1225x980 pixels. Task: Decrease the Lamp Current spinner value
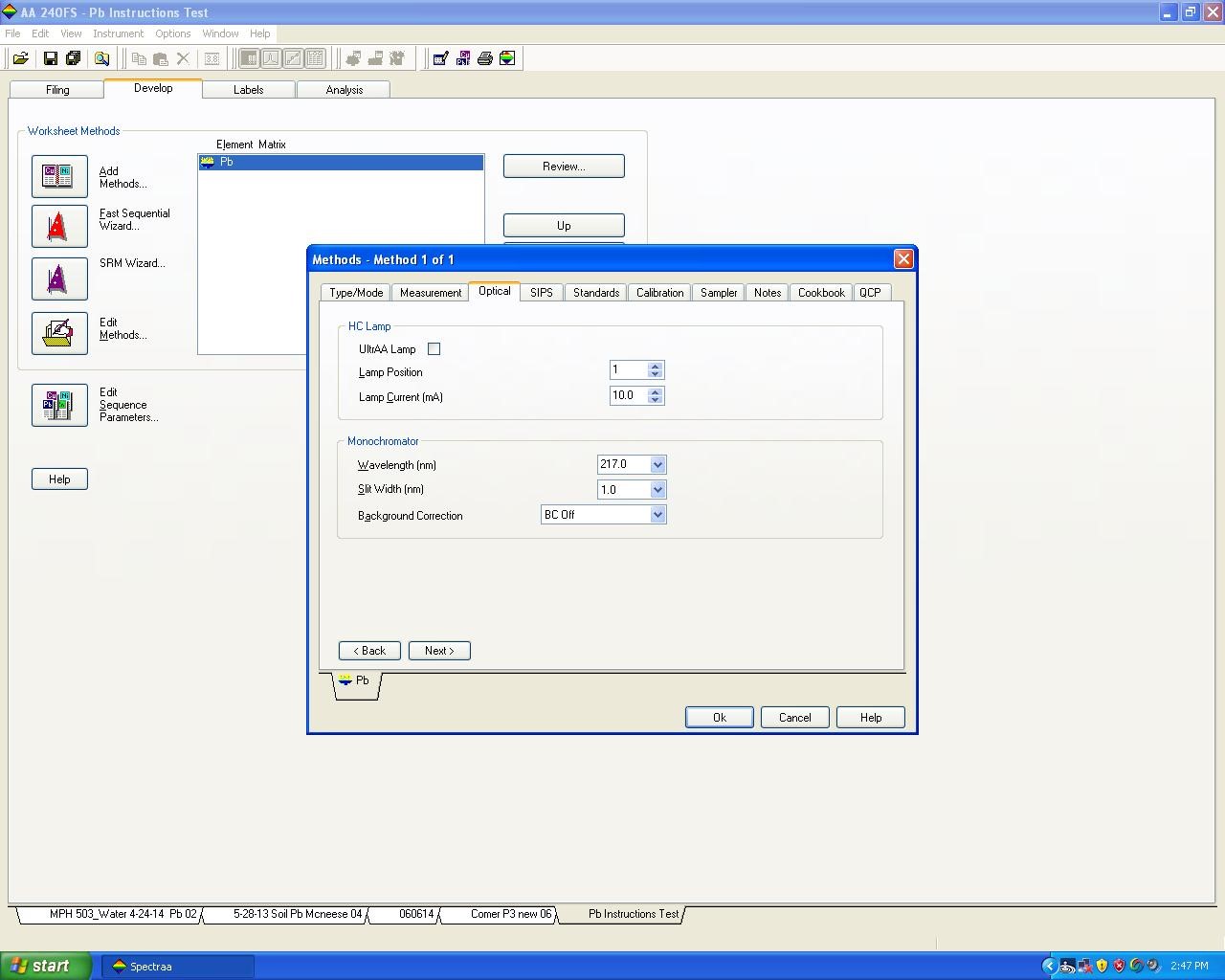pyautogui.click(x=656, y=400)
